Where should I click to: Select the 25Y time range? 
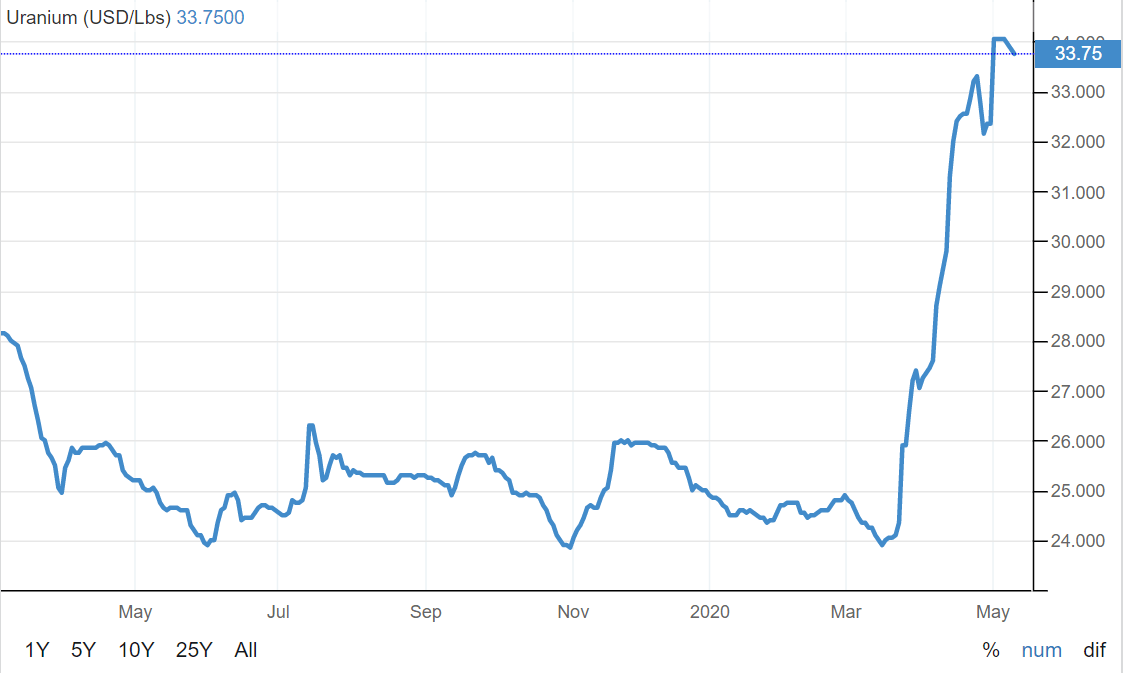click(x=194, y=650)
